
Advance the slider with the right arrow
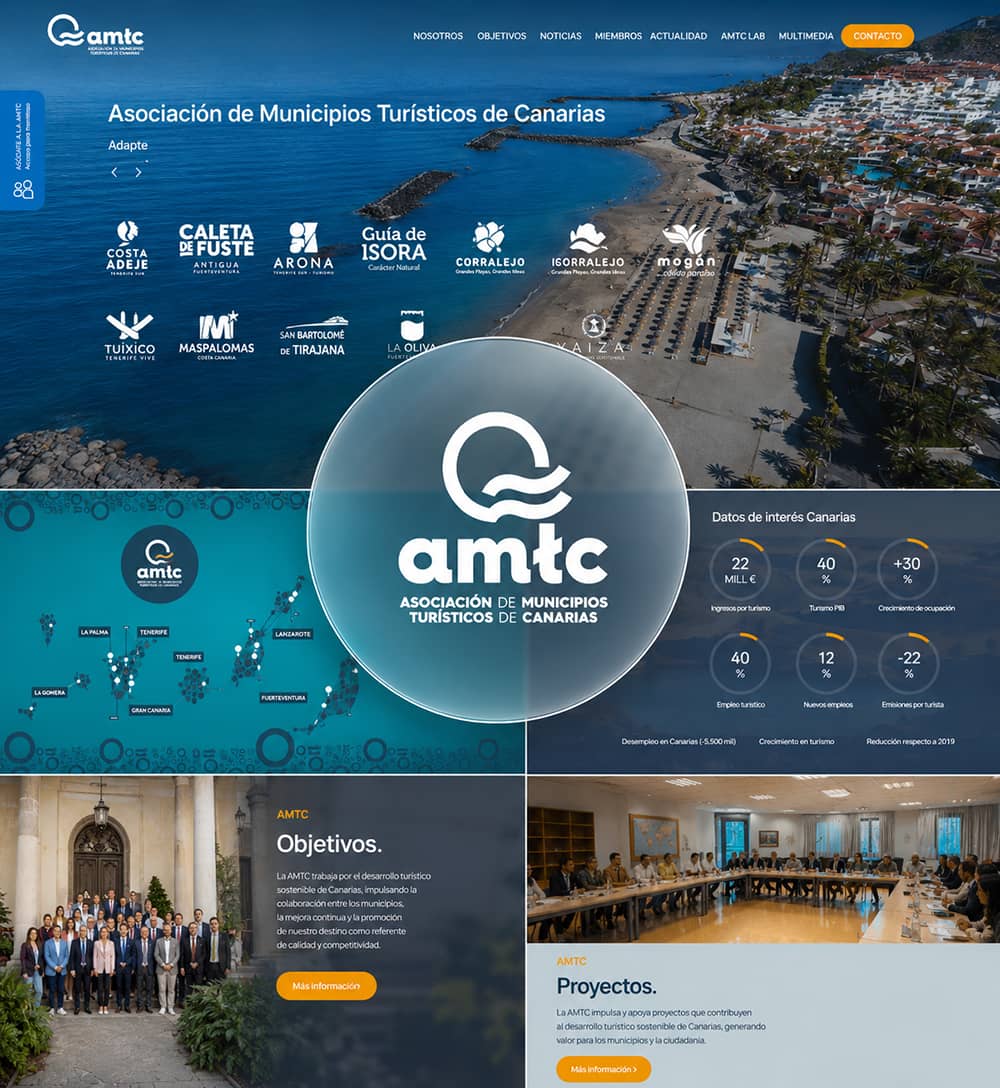[138, 172]
